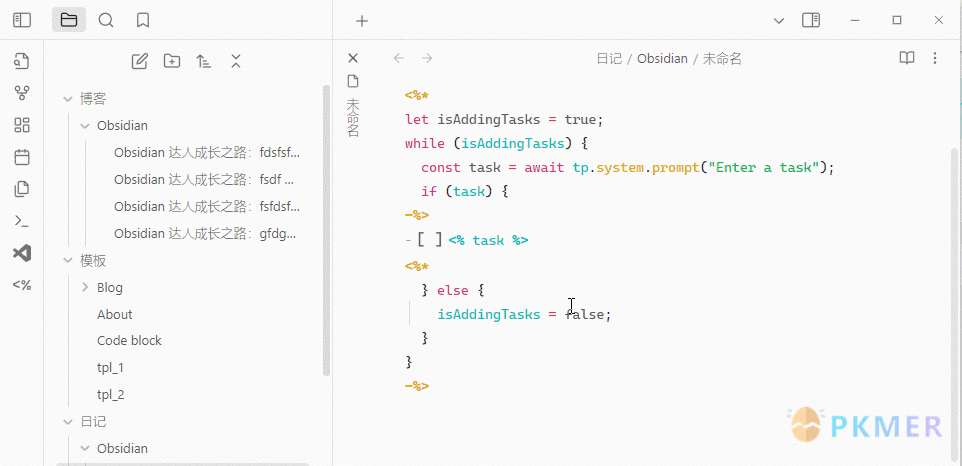Click the "Enter a task" string

[764, 167]
